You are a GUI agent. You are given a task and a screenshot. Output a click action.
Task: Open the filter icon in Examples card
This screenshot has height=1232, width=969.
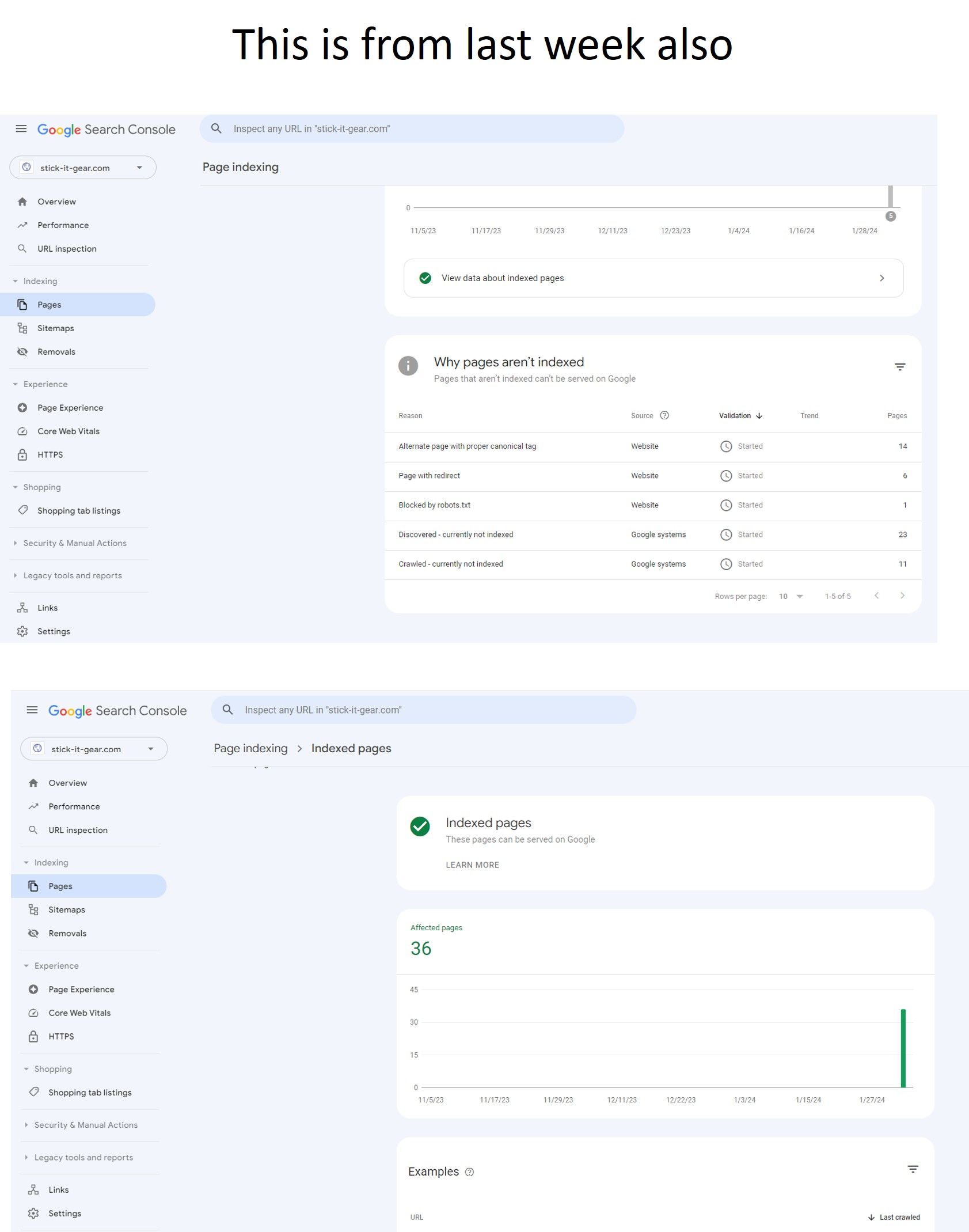click(913, 1169)
